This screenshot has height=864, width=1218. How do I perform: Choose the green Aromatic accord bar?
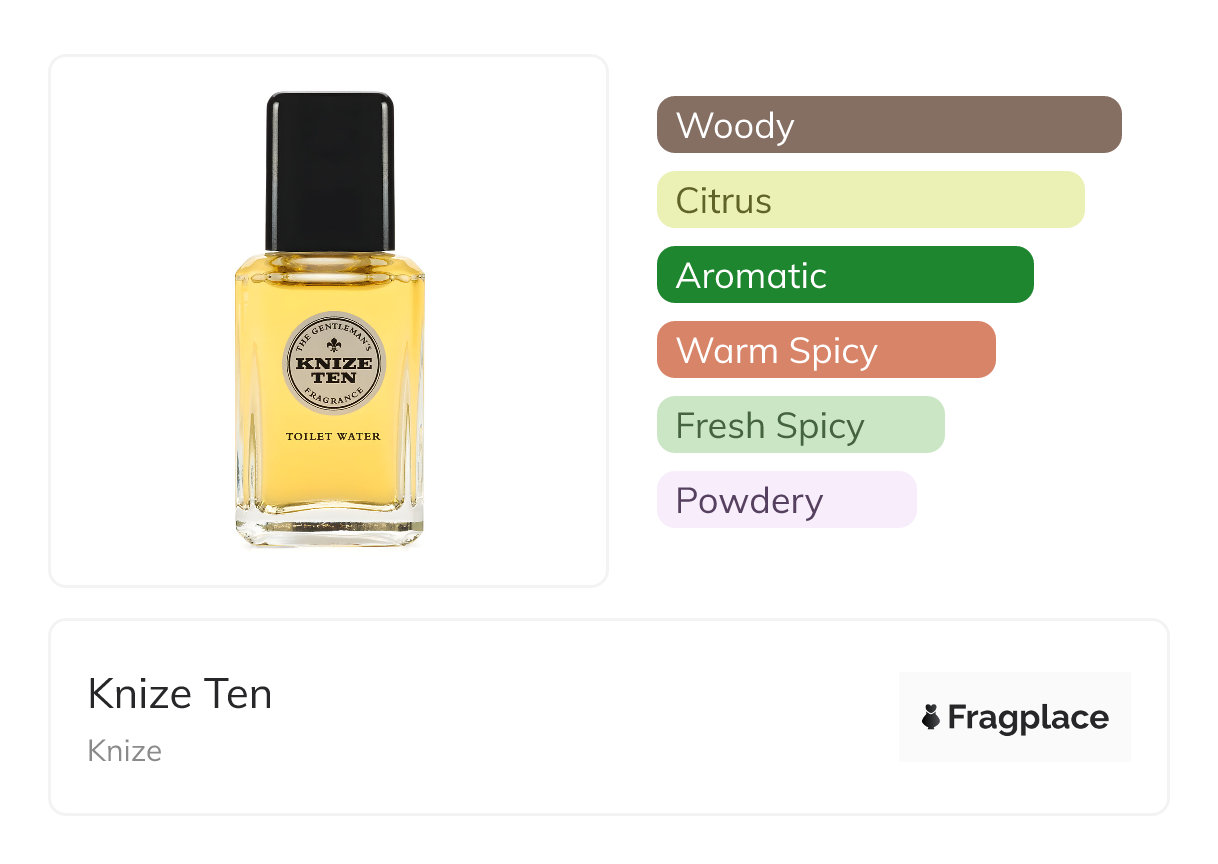[x=844, y=275]
